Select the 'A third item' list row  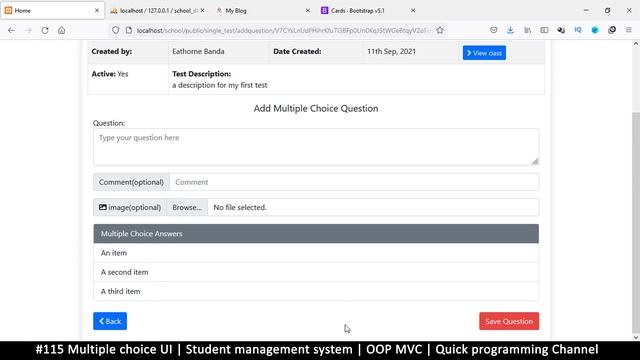pyautogui.click(x=316, y=291)
